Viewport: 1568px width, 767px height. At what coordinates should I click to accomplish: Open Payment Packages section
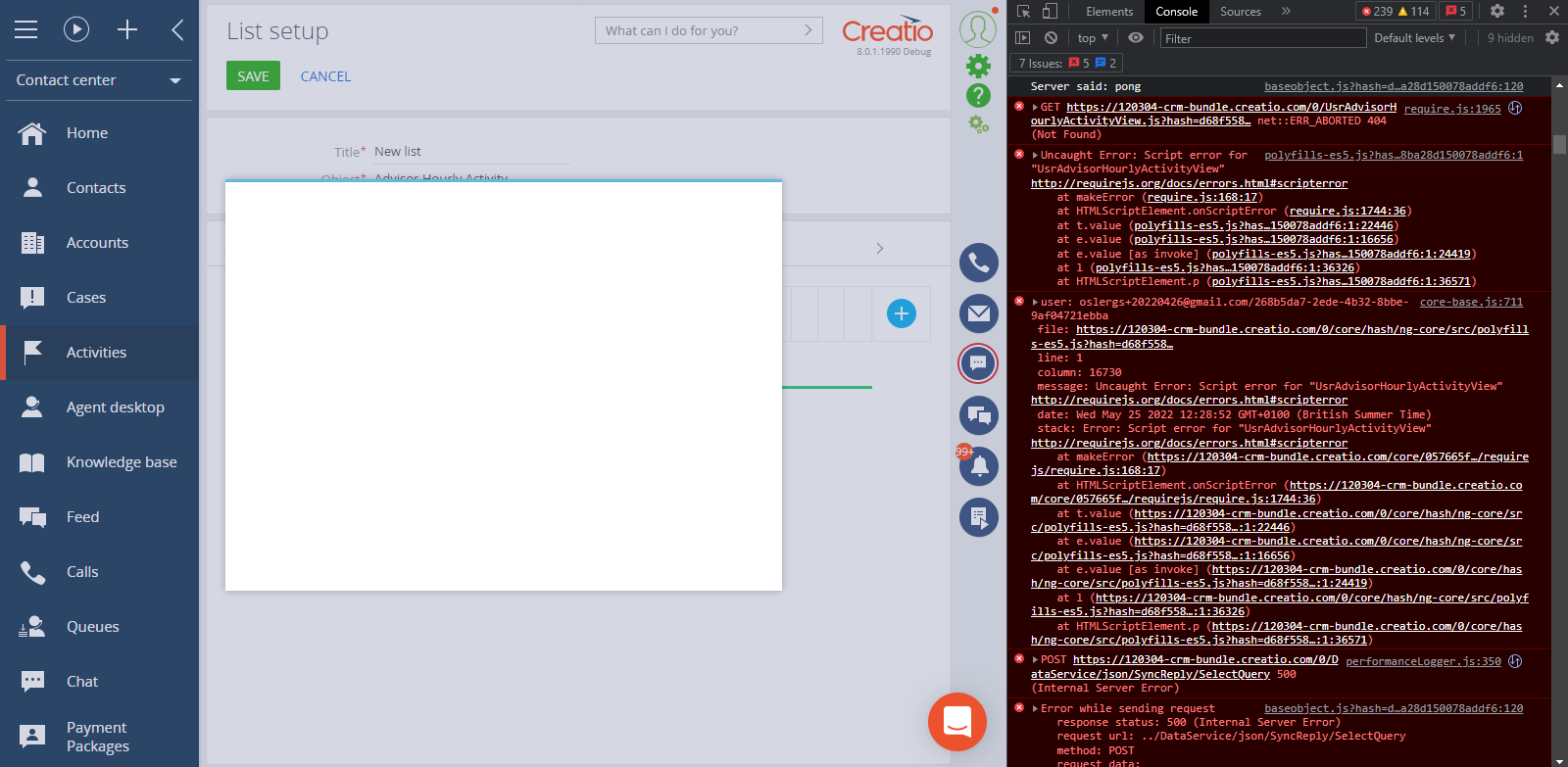point(99,737)
